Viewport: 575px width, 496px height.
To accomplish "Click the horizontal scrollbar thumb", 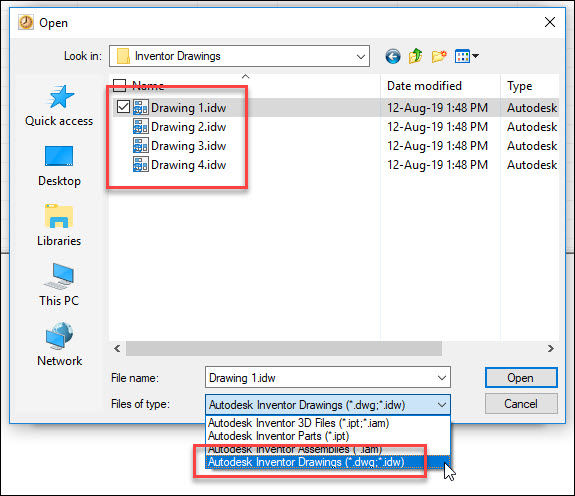I will 284,348.
